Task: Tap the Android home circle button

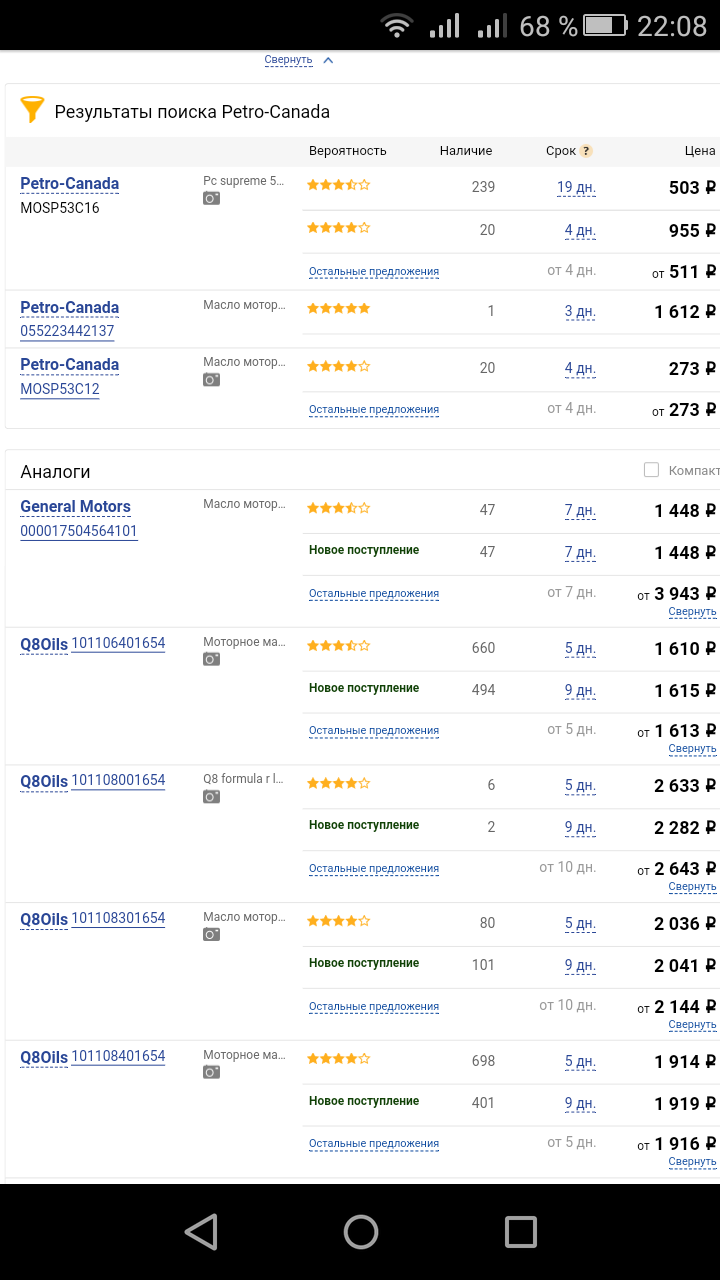Action: (360, 1231)
